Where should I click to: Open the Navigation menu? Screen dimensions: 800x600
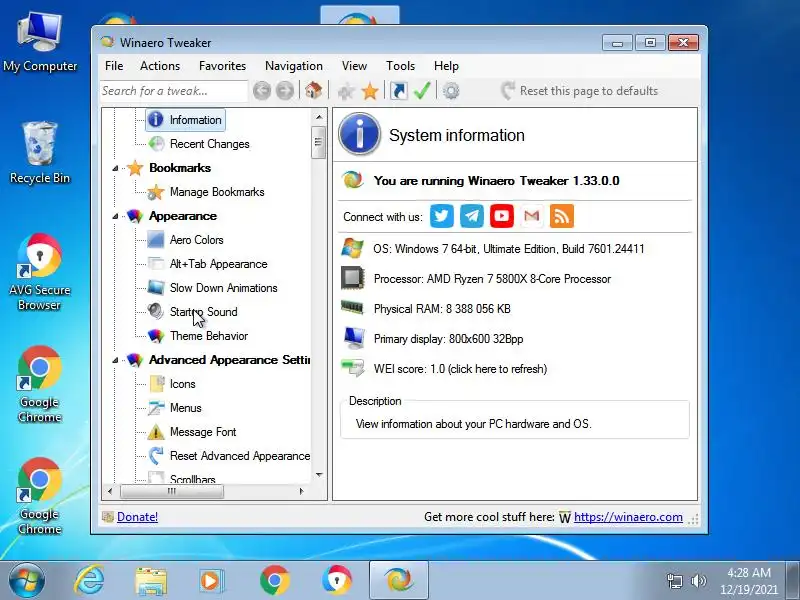pos(294,66)
